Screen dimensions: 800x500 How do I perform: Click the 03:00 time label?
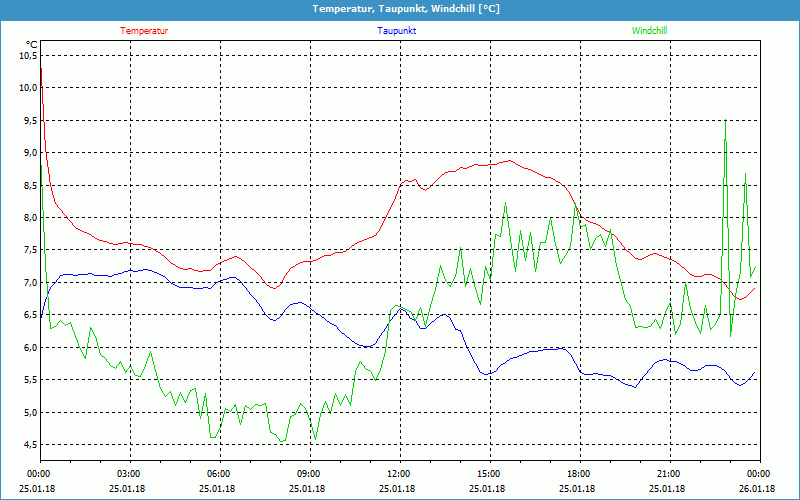130,474
